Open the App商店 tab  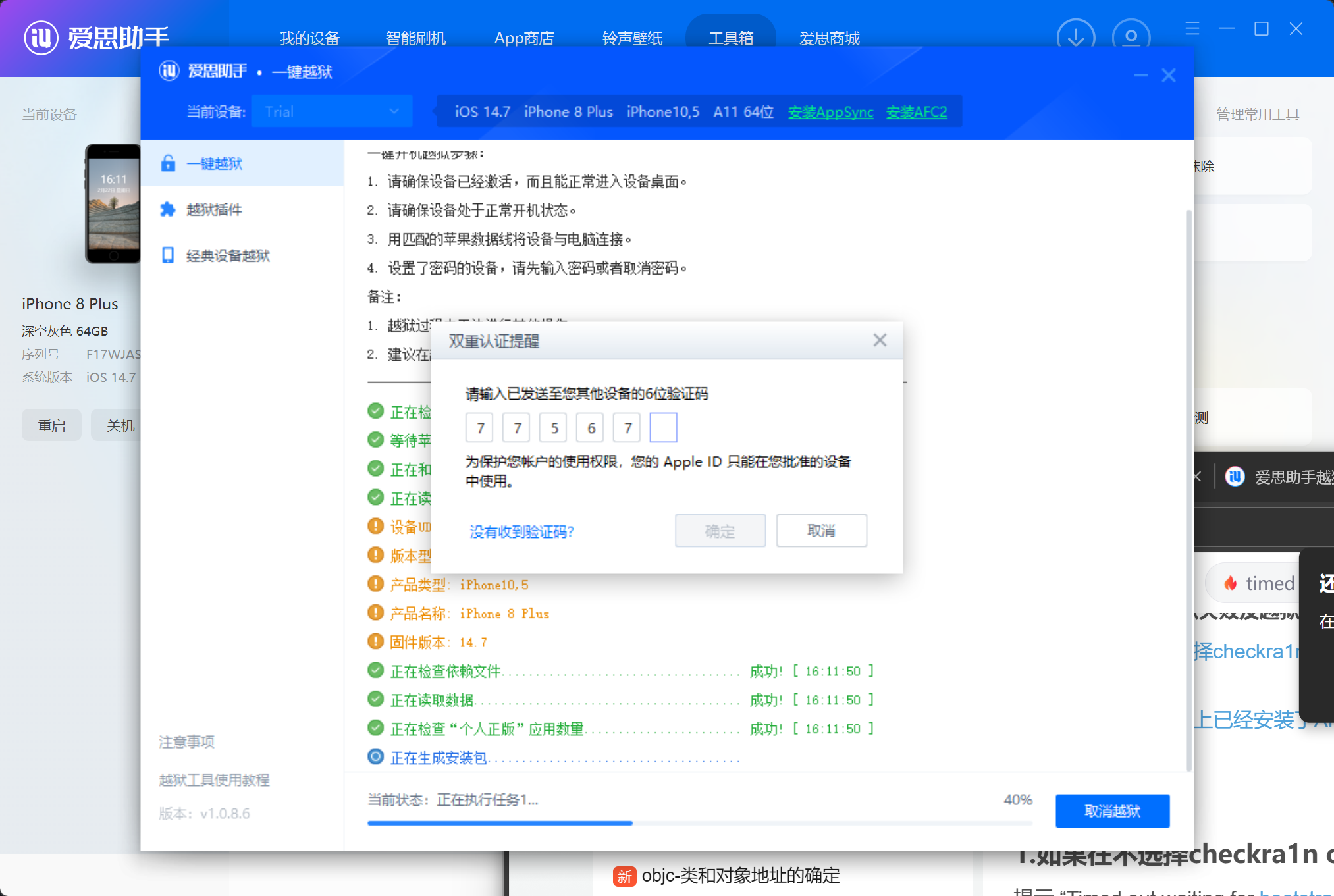point(524,38)
